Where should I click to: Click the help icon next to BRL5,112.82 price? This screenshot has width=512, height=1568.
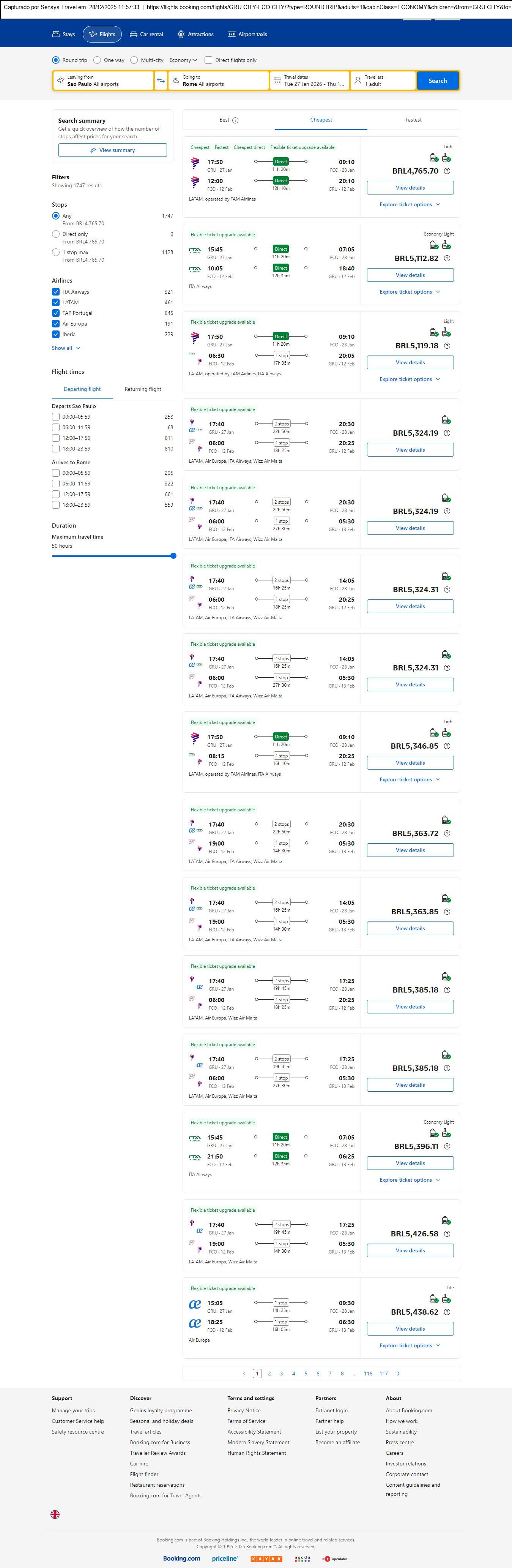click(x=447, y=259)
